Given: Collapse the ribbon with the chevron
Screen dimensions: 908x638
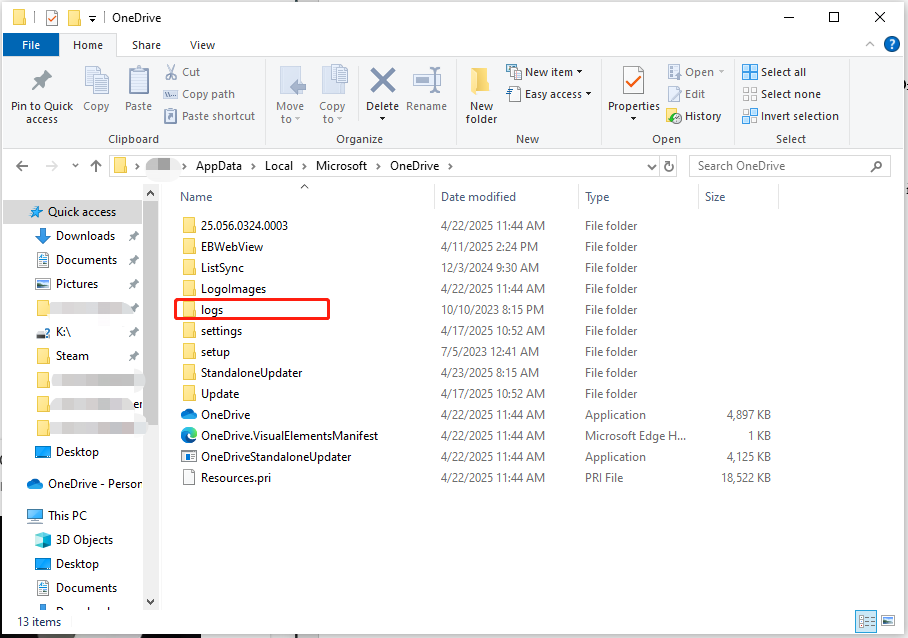Looking at the screenshot, I should tap(870, 44).
